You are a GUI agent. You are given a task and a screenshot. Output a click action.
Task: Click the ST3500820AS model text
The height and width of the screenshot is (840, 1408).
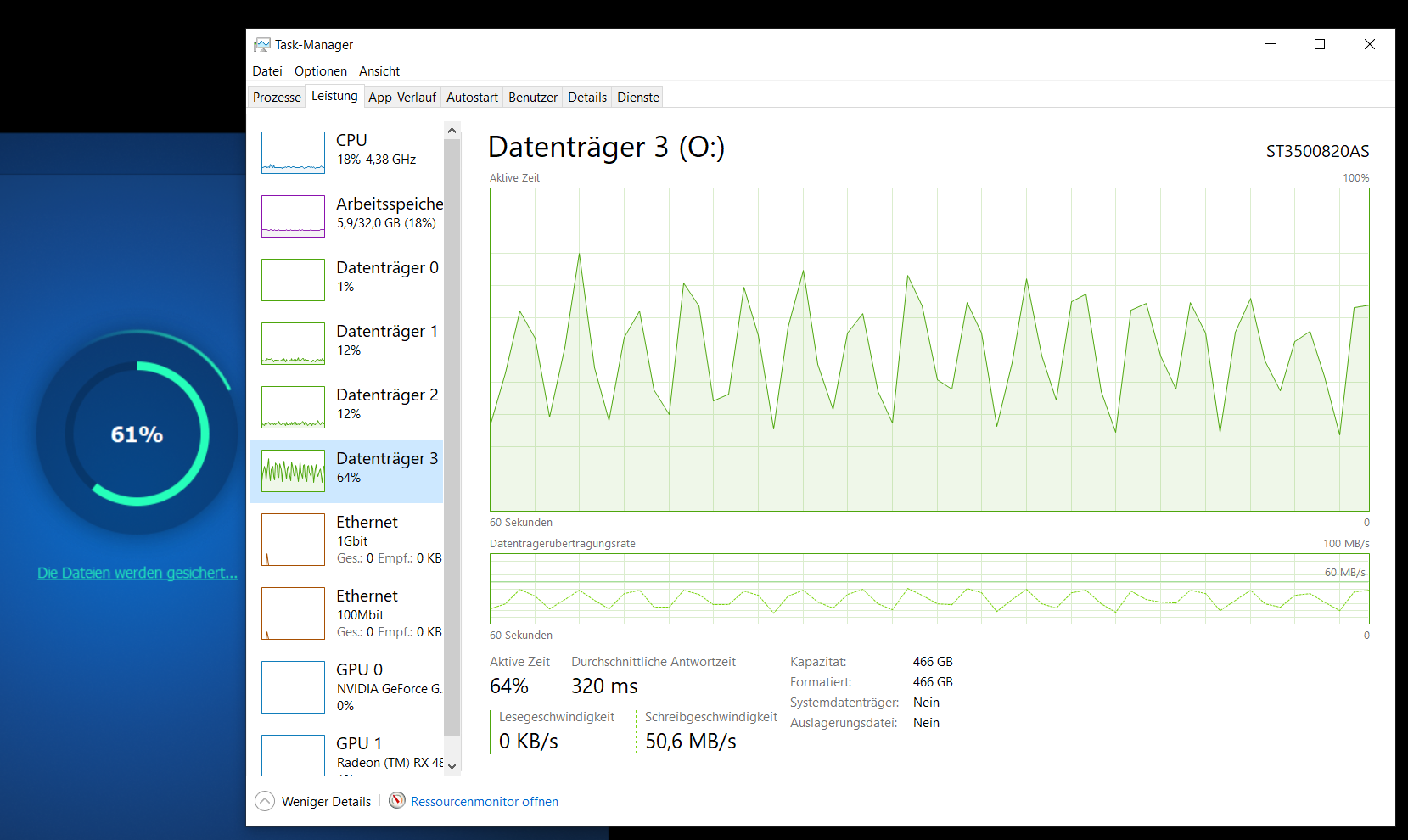coord(1317,152)
